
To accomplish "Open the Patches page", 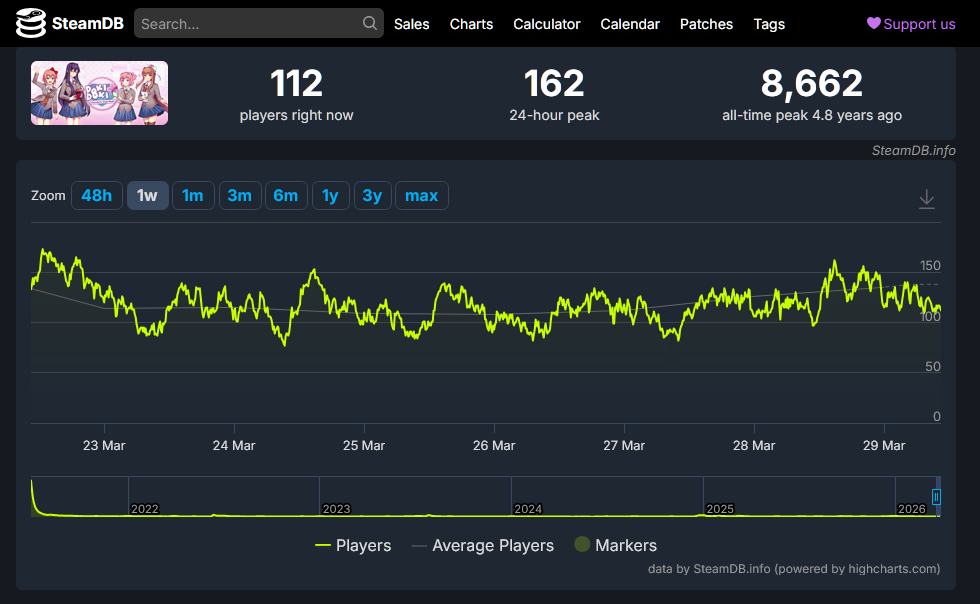I will point(706,24).
